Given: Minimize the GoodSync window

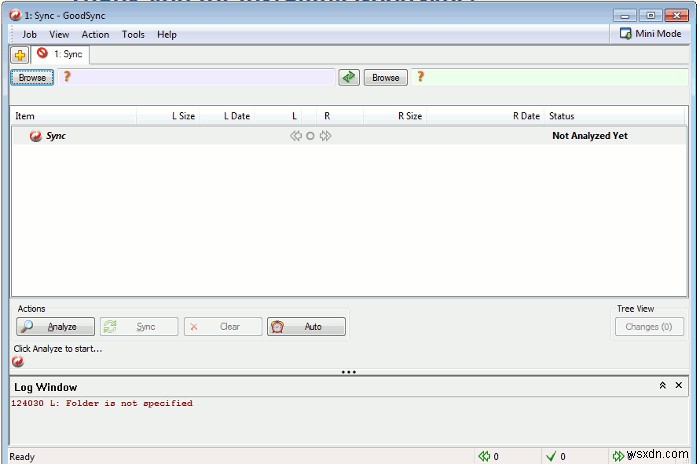Looking at the screenshot, I should click(625, 16).
